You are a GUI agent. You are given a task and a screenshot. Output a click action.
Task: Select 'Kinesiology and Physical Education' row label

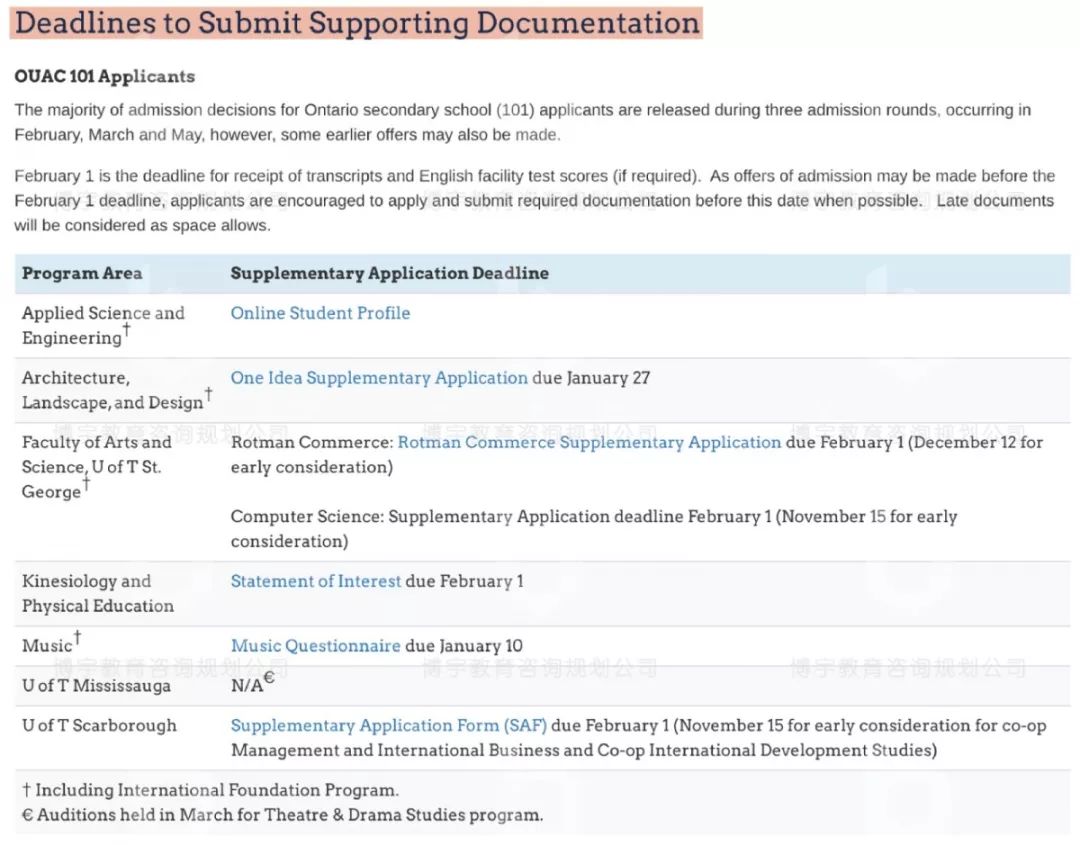pyautogui.click(x=98, y=594)
